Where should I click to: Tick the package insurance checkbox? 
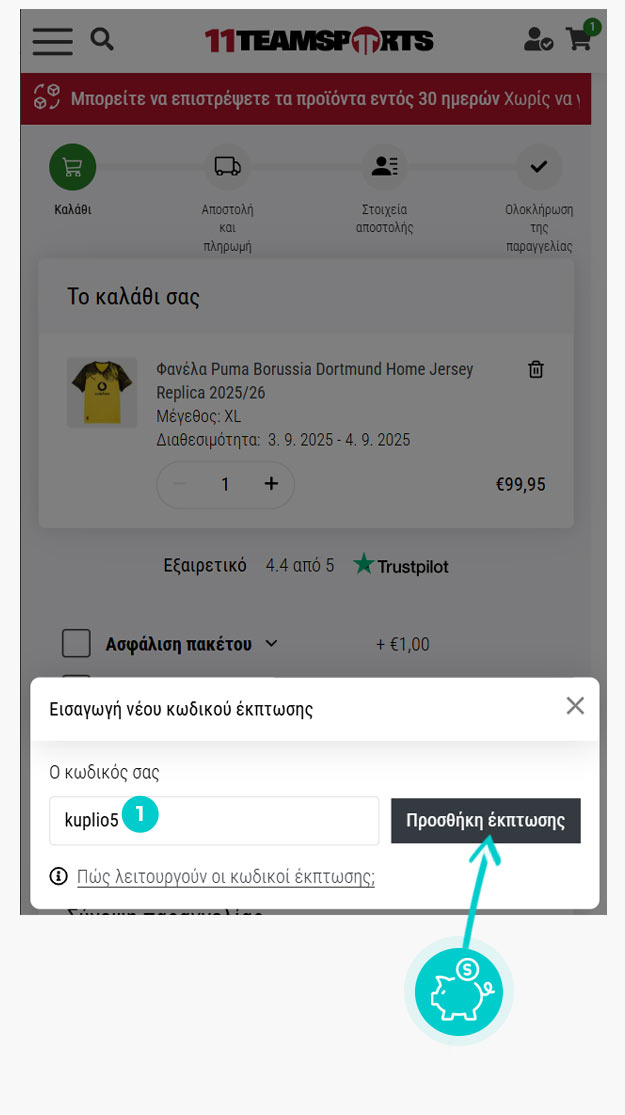coord(77,644)
